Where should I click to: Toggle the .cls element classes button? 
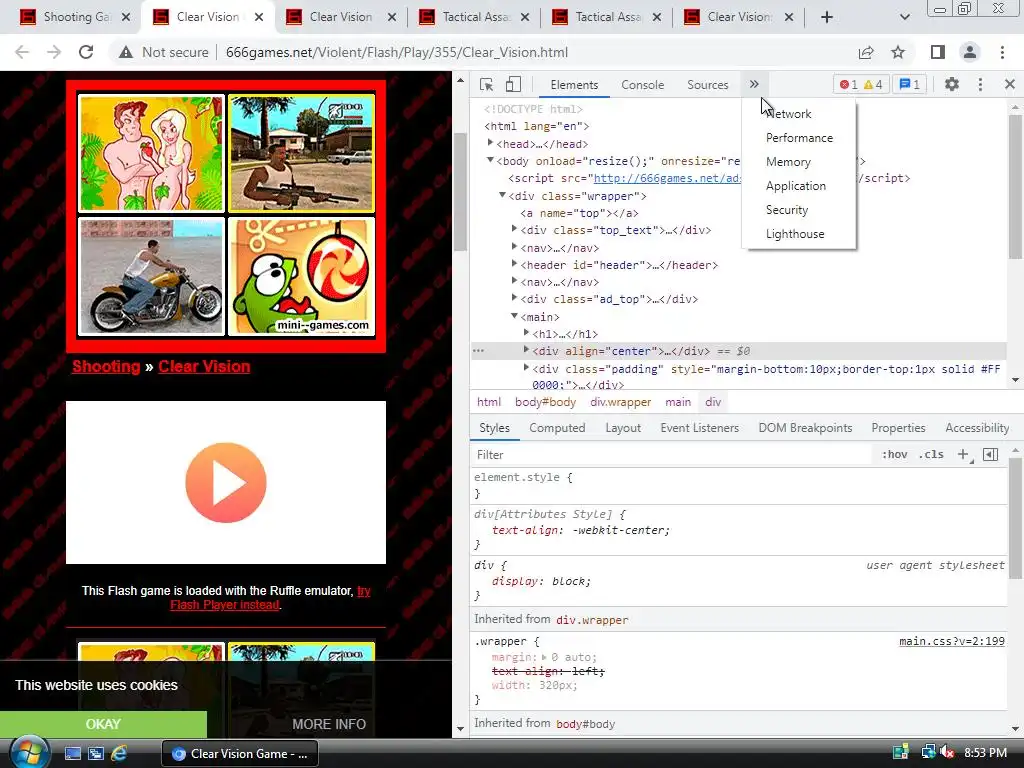click(x=931, y=455)
